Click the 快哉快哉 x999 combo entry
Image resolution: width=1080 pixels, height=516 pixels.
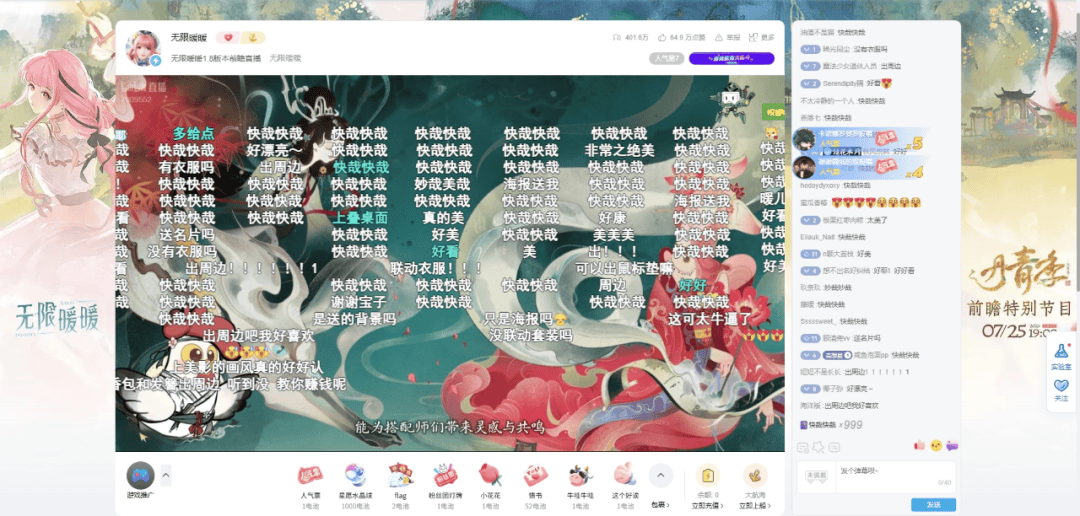point(831,424)
